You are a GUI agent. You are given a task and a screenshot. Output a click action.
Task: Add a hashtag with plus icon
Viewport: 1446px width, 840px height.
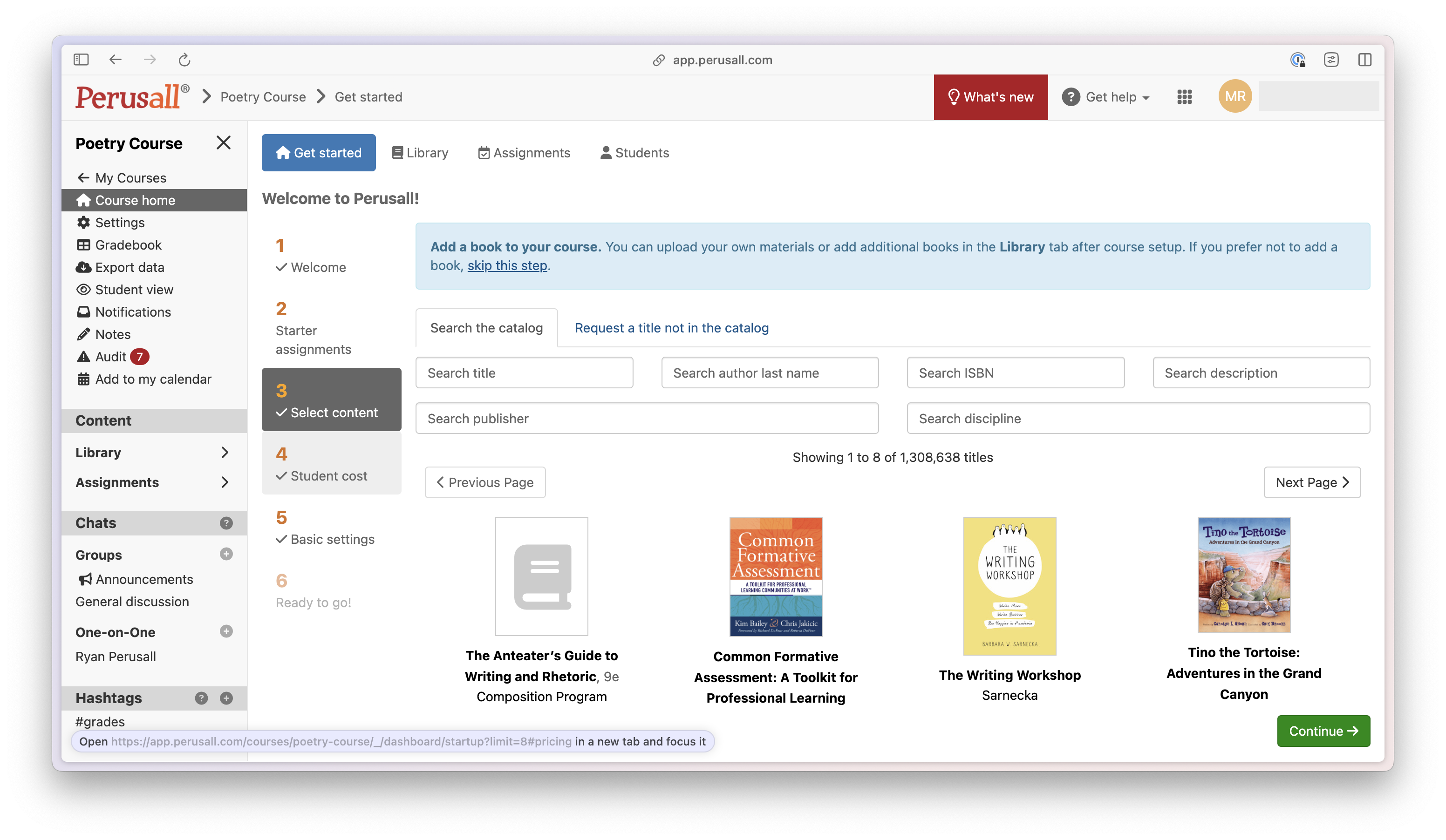pyautogui.click(x=226, y=698)
